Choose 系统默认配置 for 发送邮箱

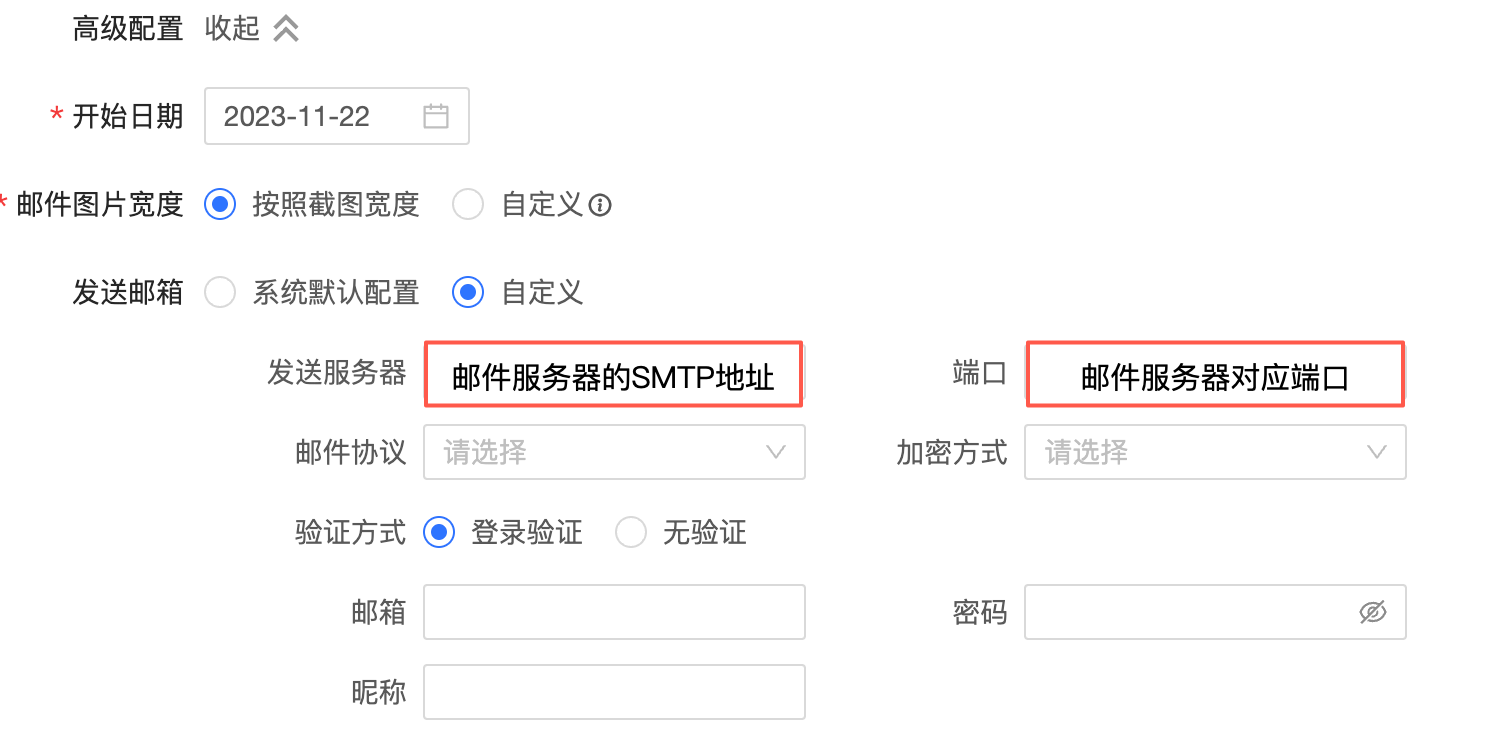point(219,293)
